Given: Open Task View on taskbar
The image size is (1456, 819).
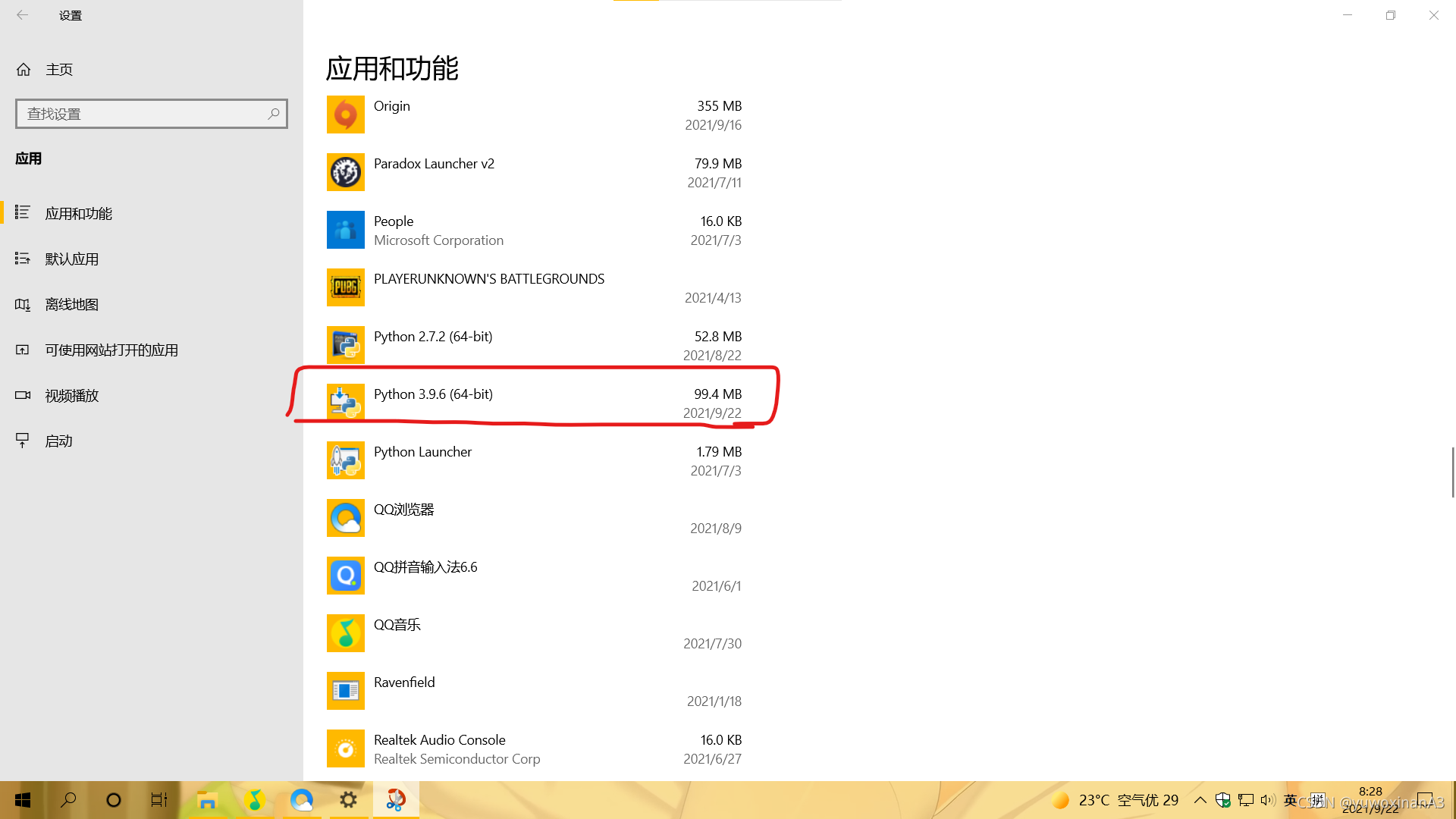Looking at the screenshot, I should [x=159, y=800].
